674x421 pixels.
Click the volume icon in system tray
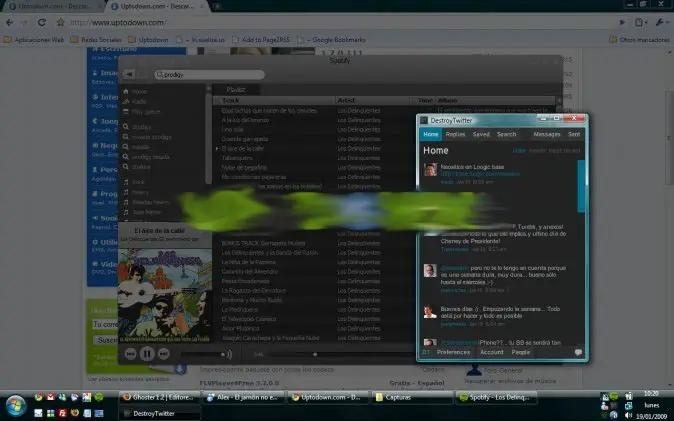(628, 415)
